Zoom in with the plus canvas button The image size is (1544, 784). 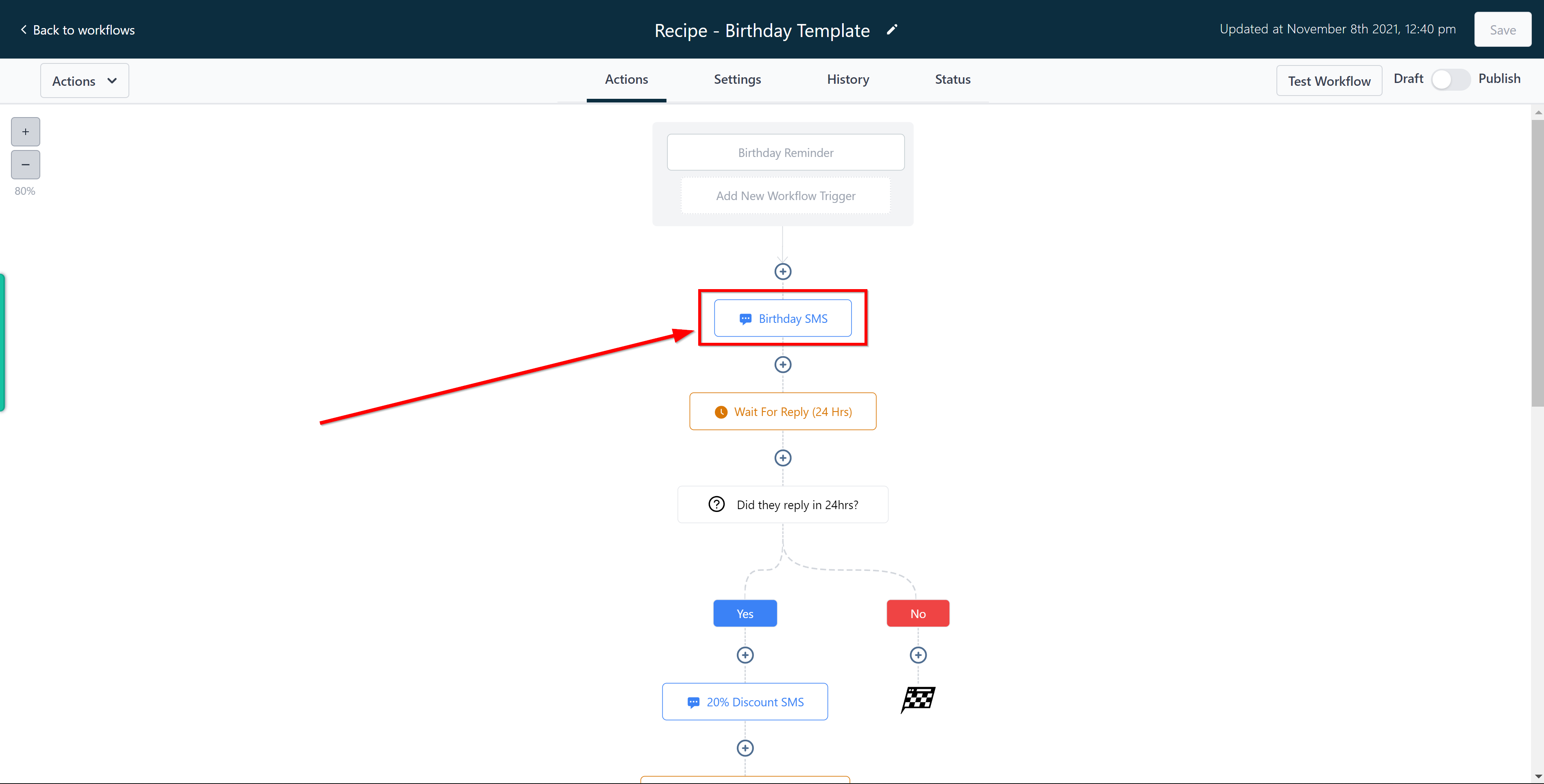tap(25, 132)
